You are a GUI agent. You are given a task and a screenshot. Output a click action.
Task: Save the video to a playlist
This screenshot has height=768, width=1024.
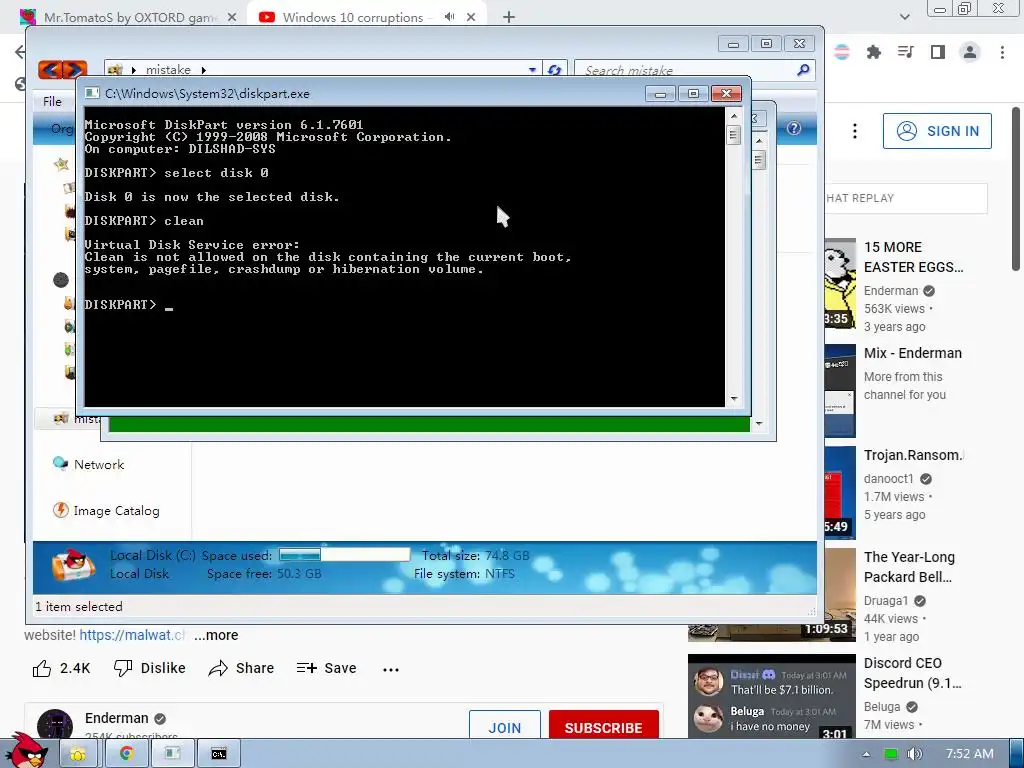pyautogui.click(x=326, y=668)
